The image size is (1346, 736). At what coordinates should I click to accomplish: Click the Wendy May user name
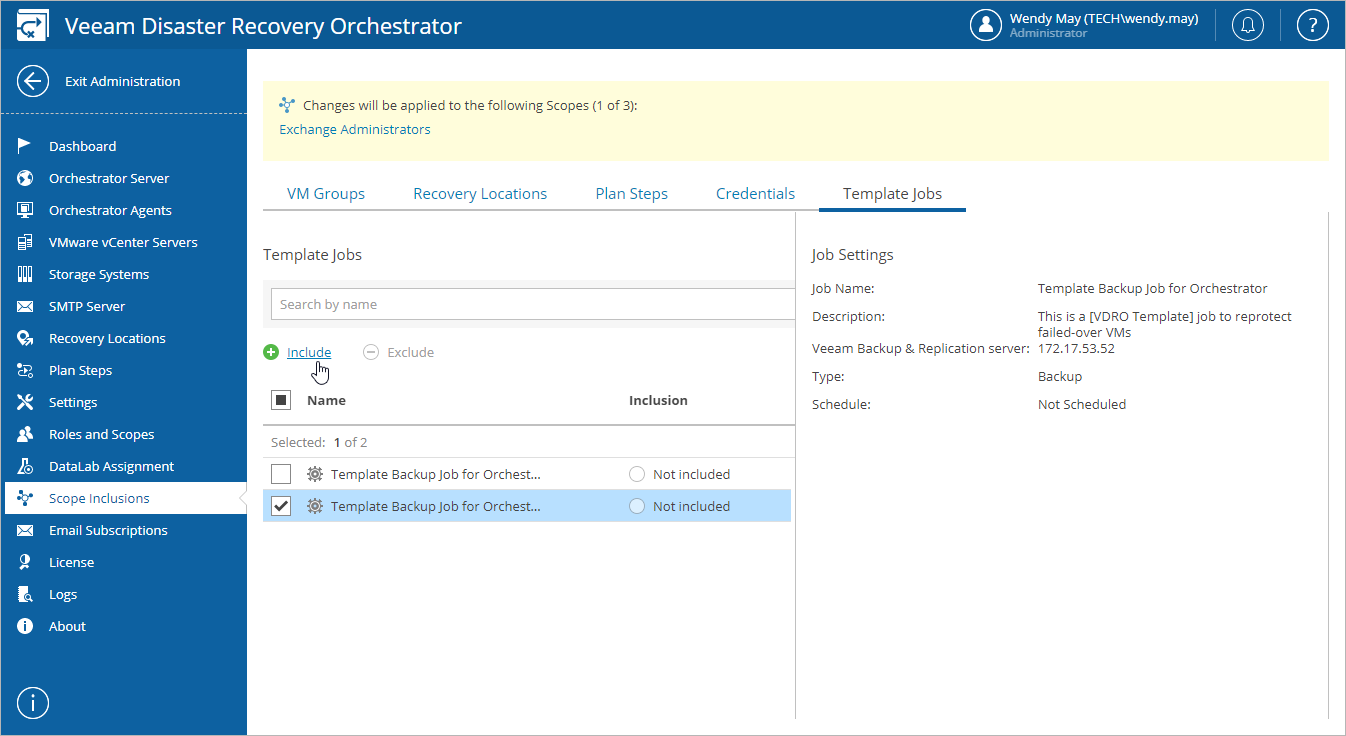pyautogui.click(x=1104, y=18)
